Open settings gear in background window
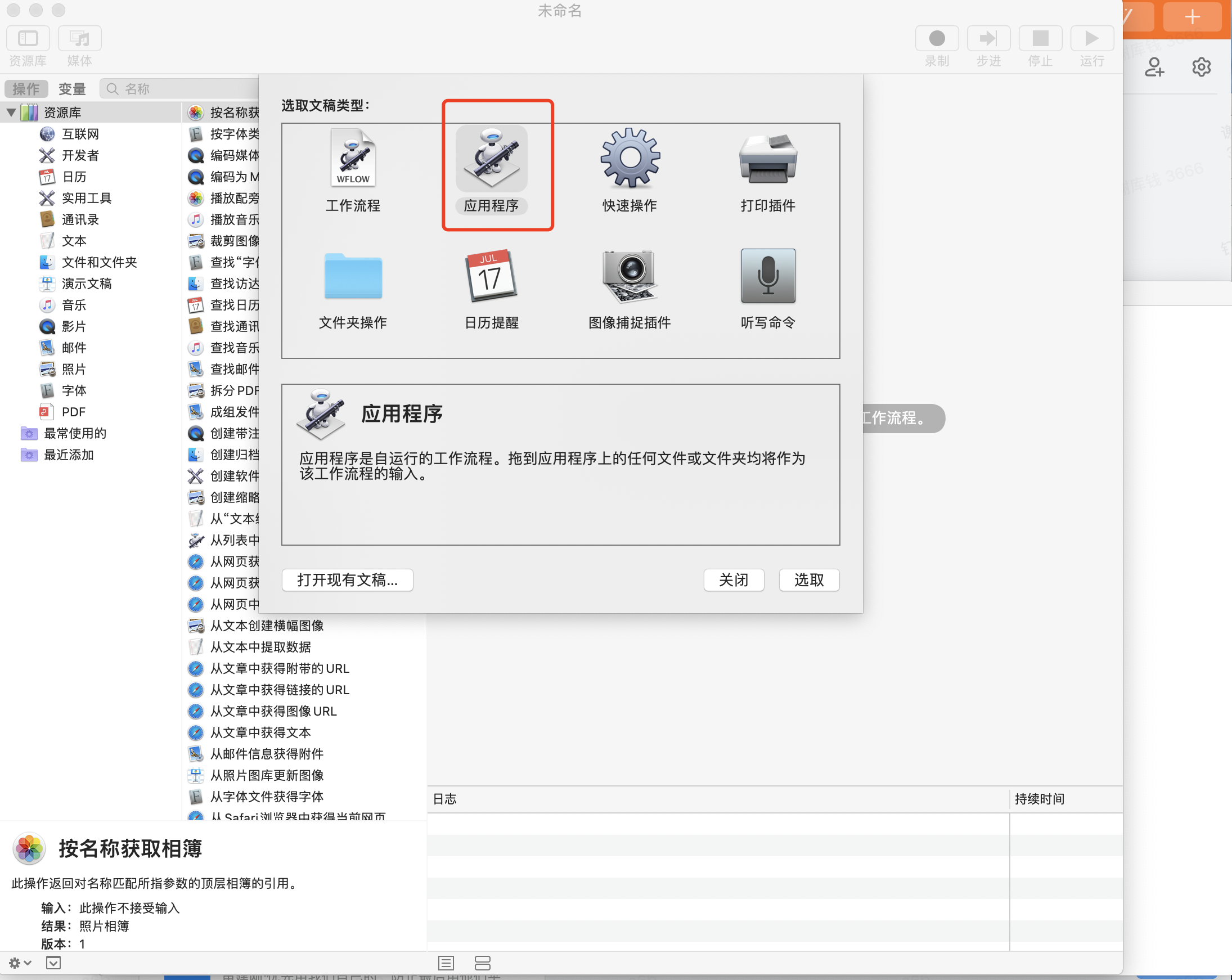The width and height of the screenshot is (1232, 980). click(x=1201, y=68)
